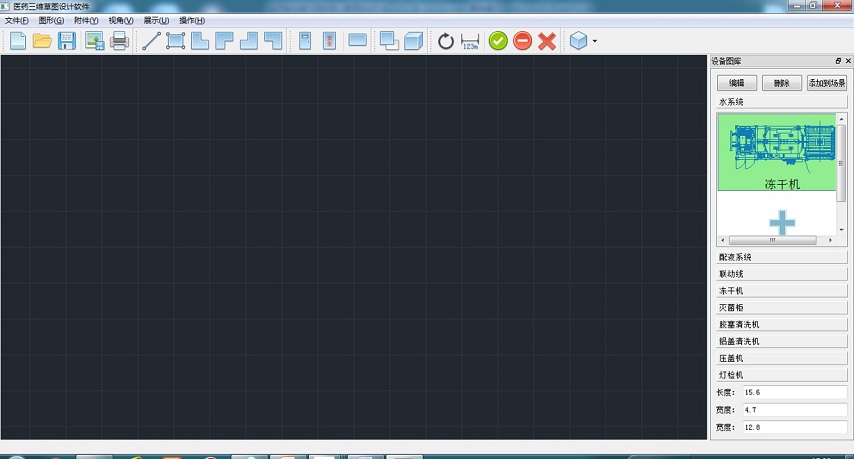Save using the floppy disk icon

click(x=67, y=41)
